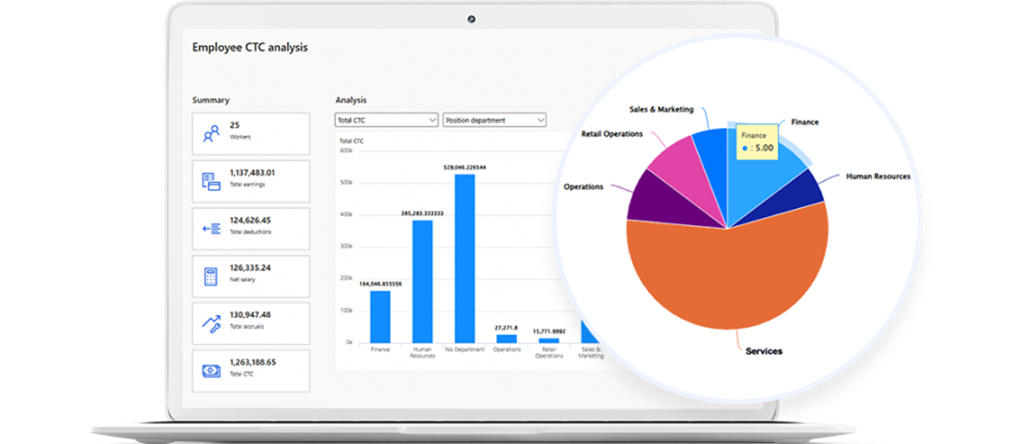
Task: Click the Total deductions arrow icon
Action: point(211,228)
